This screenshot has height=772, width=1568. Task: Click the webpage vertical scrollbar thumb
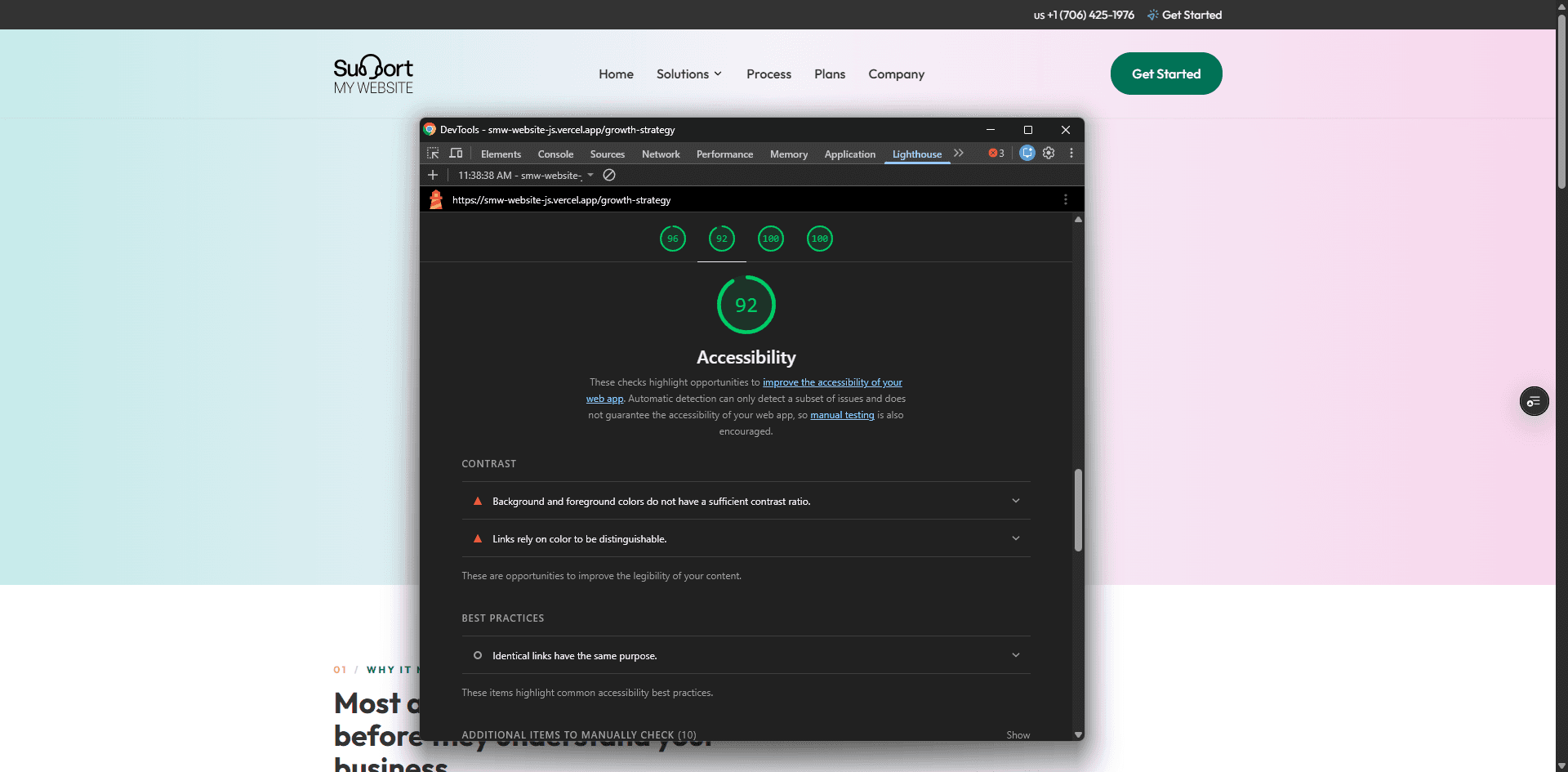coord(1561,102)
